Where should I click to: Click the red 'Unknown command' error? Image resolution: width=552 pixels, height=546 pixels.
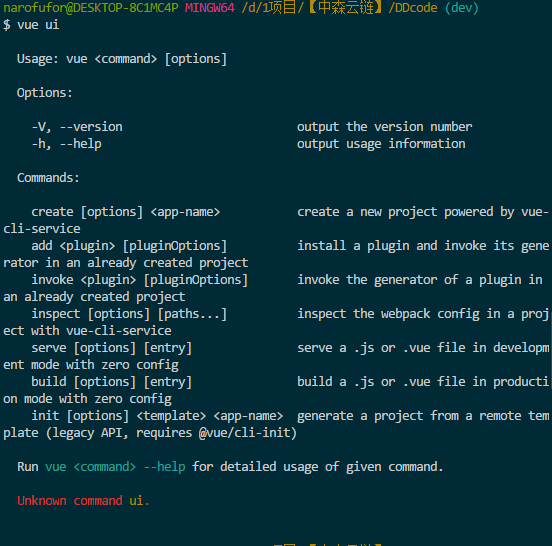coord(70,501)
